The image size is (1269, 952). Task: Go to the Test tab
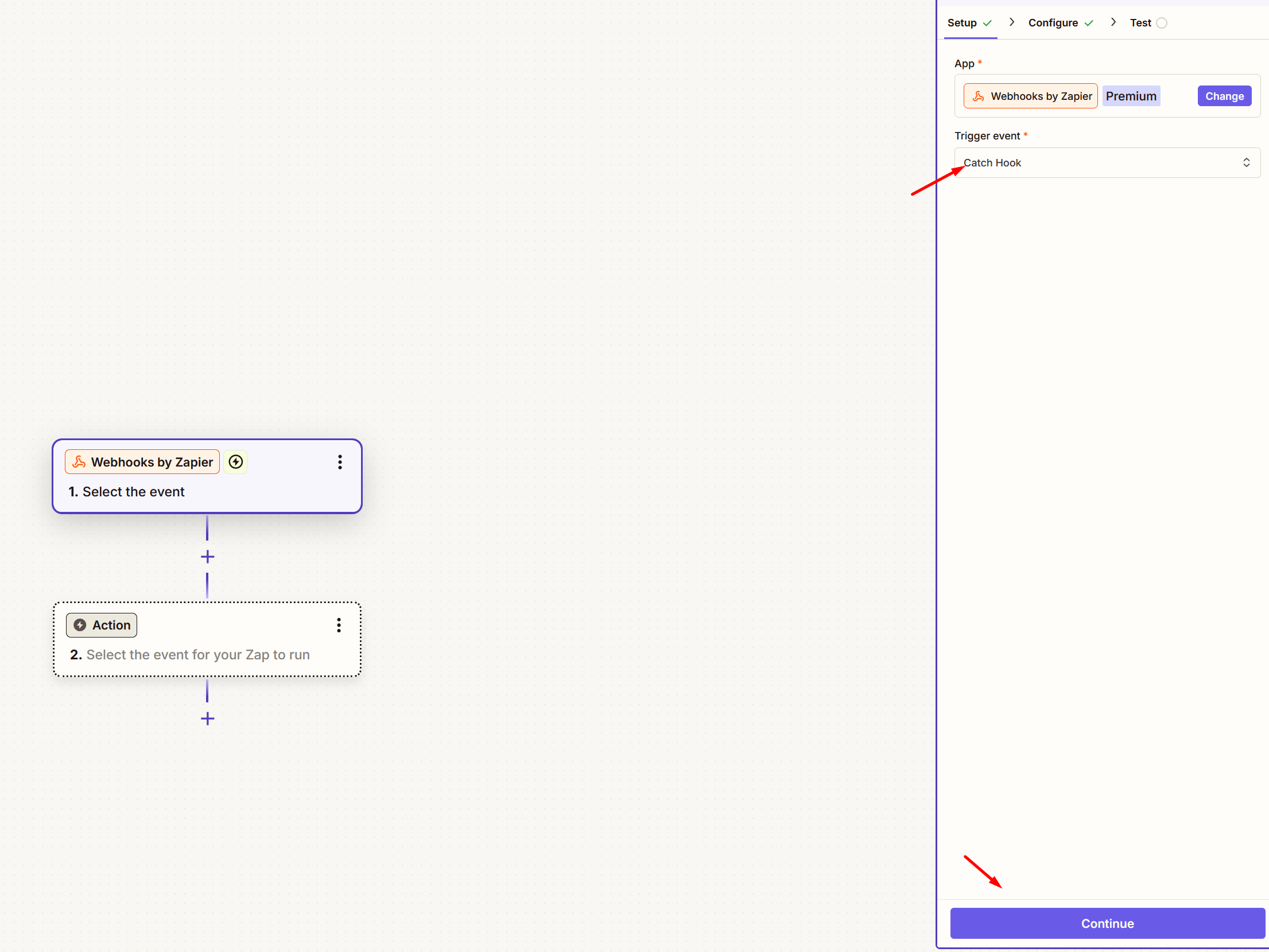(1140, 23)
